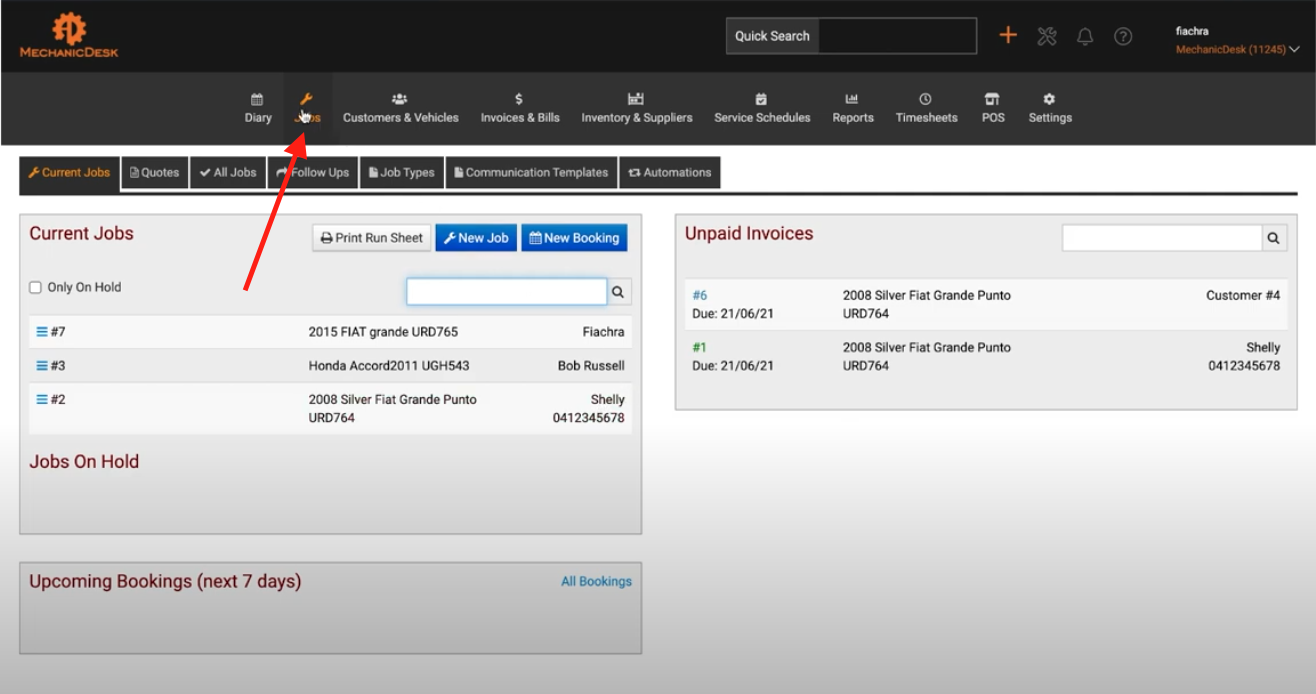Click customer name Fiachra in job #7
Screen dimensions: 1316x694
click(603, 332)
